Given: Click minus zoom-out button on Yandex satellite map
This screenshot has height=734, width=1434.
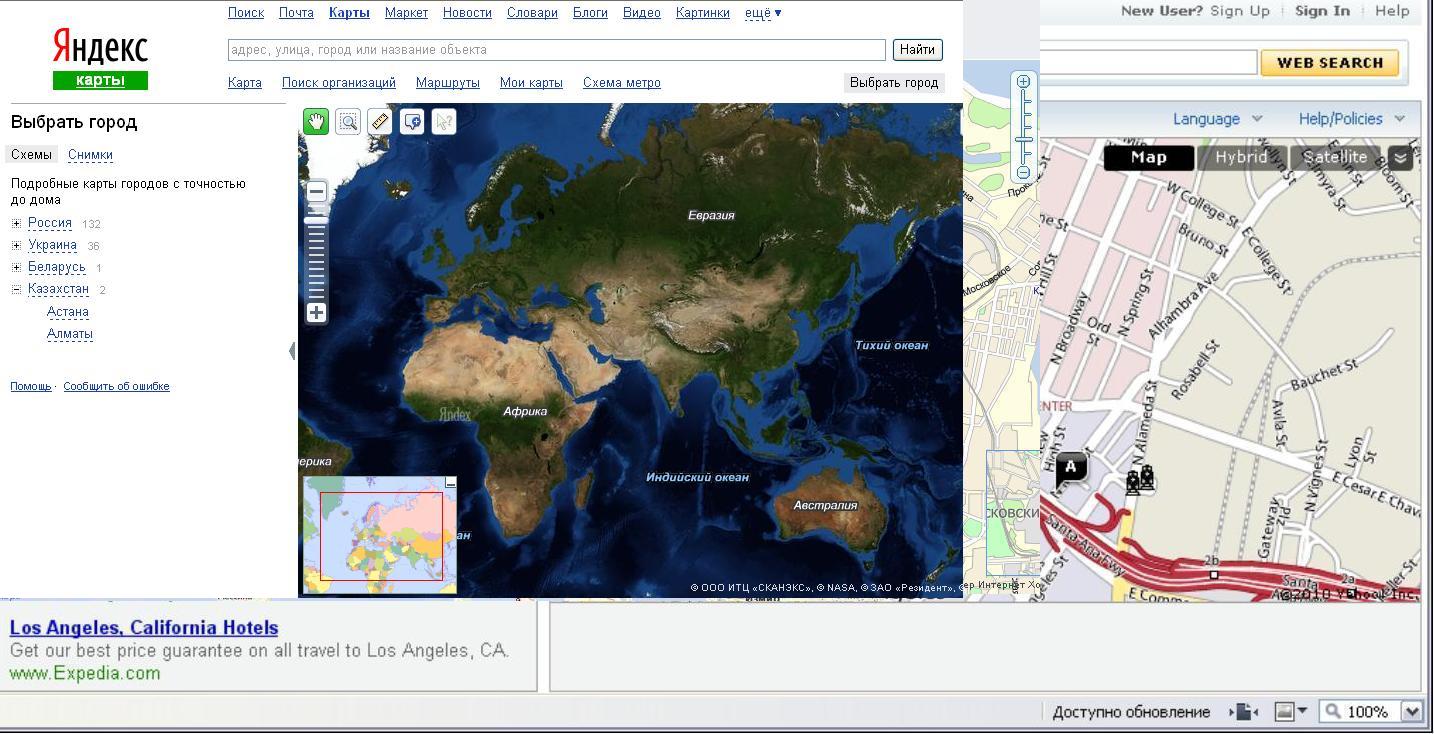Looking at the screenshot, I should (x=316, y=191).
